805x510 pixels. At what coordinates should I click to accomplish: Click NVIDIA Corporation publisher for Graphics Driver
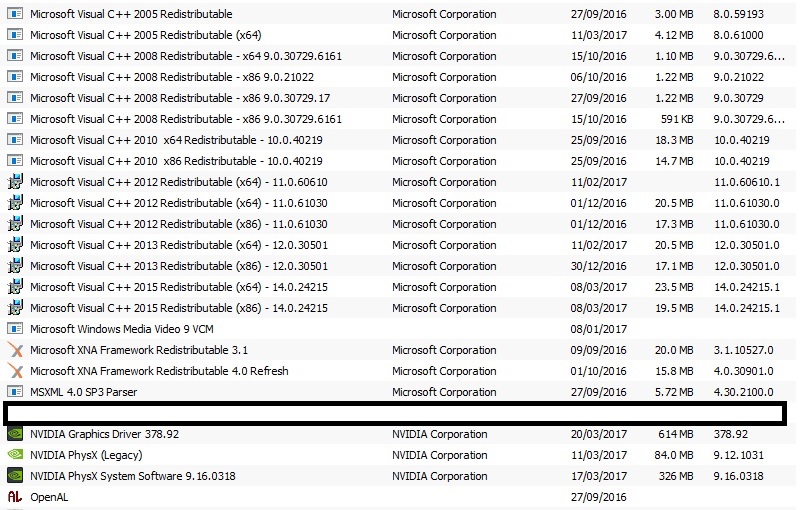click(439, 434)
